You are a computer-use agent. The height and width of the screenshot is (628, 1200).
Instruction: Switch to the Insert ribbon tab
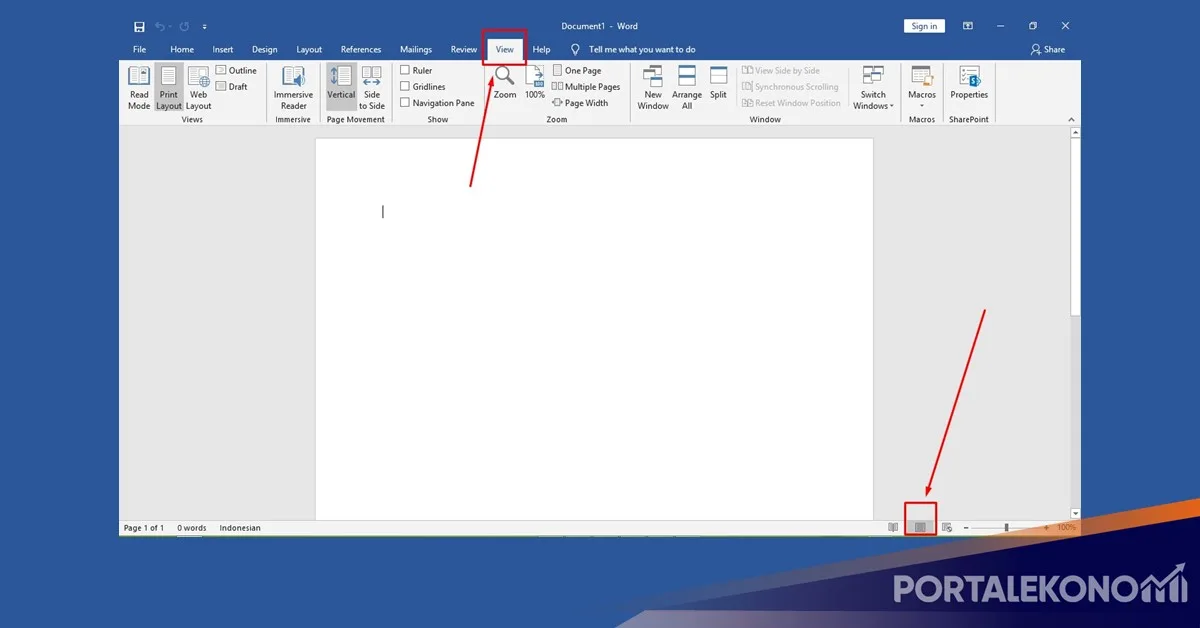(222, 49)
